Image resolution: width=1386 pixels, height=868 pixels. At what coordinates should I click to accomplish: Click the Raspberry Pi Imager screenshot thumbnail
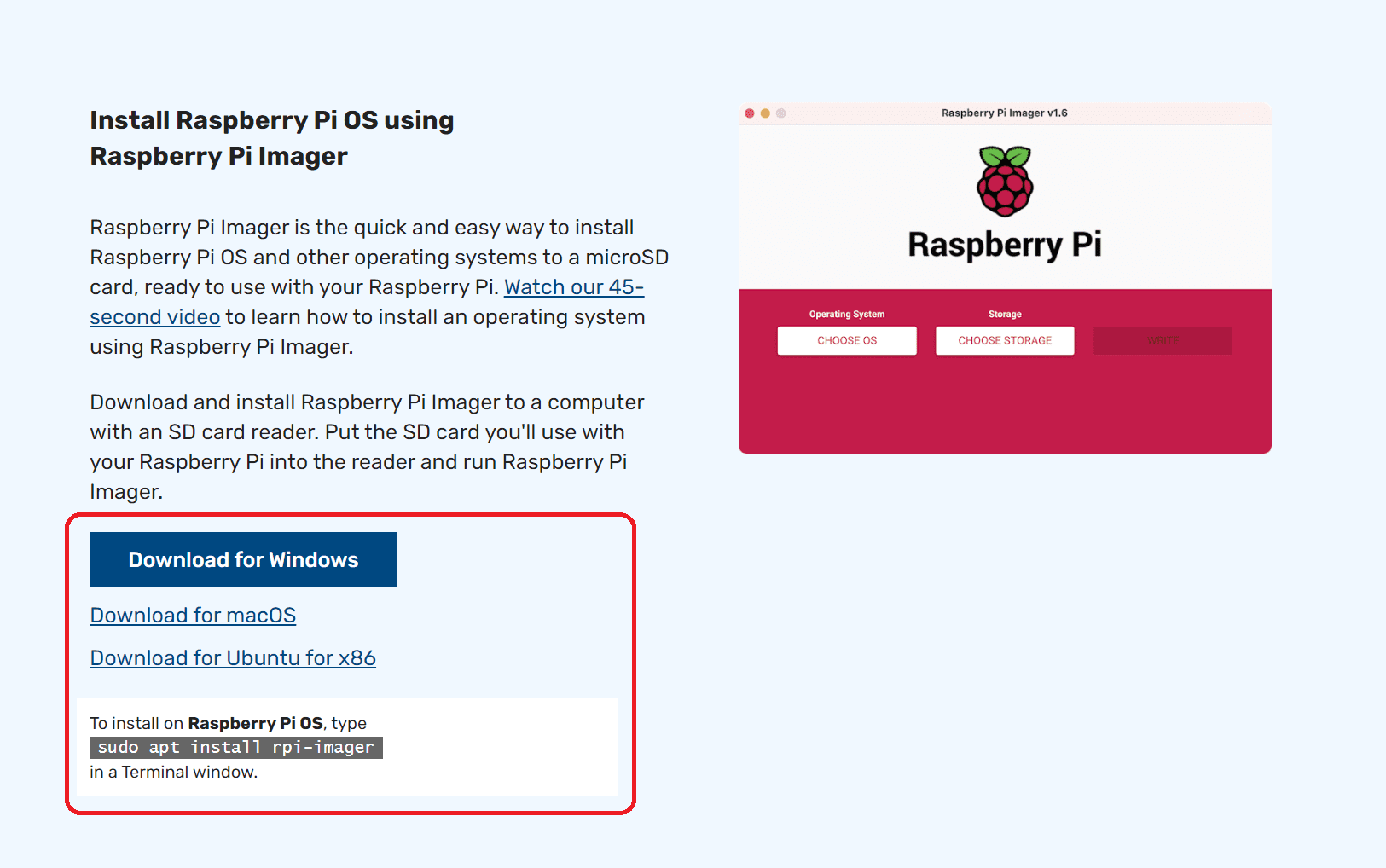(1005, 279)
